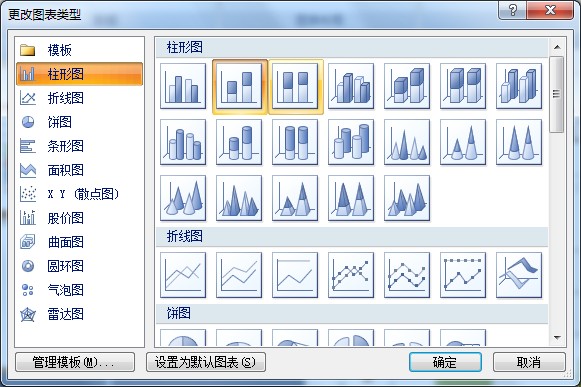Click the chart gallery scrollbar thumb
The height and width of the screenshot is (387, 581).
click(557, 94)
